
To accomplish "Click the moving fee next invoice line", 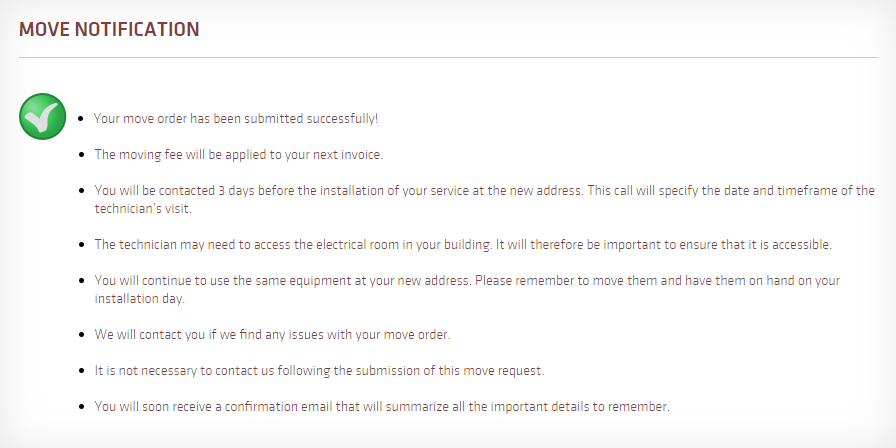I will click(x=239, y=155).
